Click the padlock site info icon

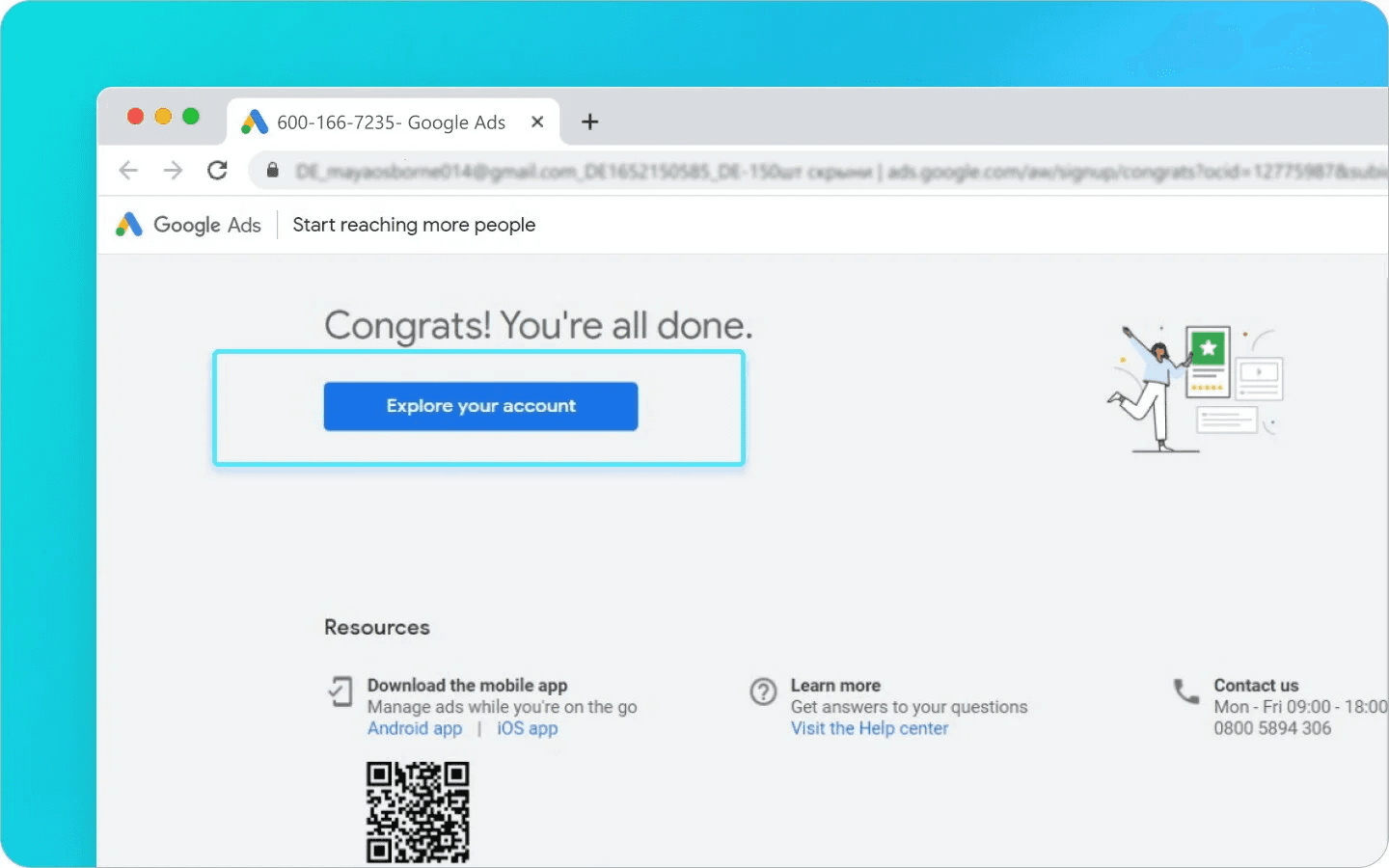[273, 171]
